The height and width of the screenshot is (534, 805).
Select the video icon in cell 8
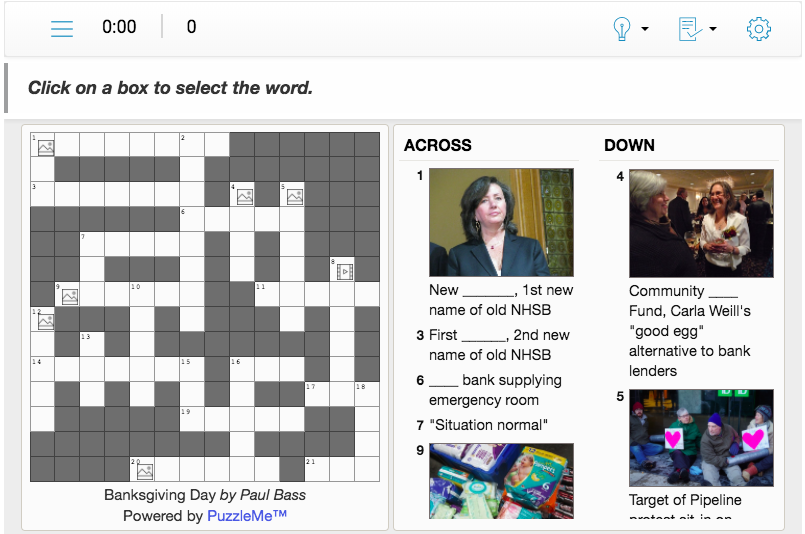point(344,272)
